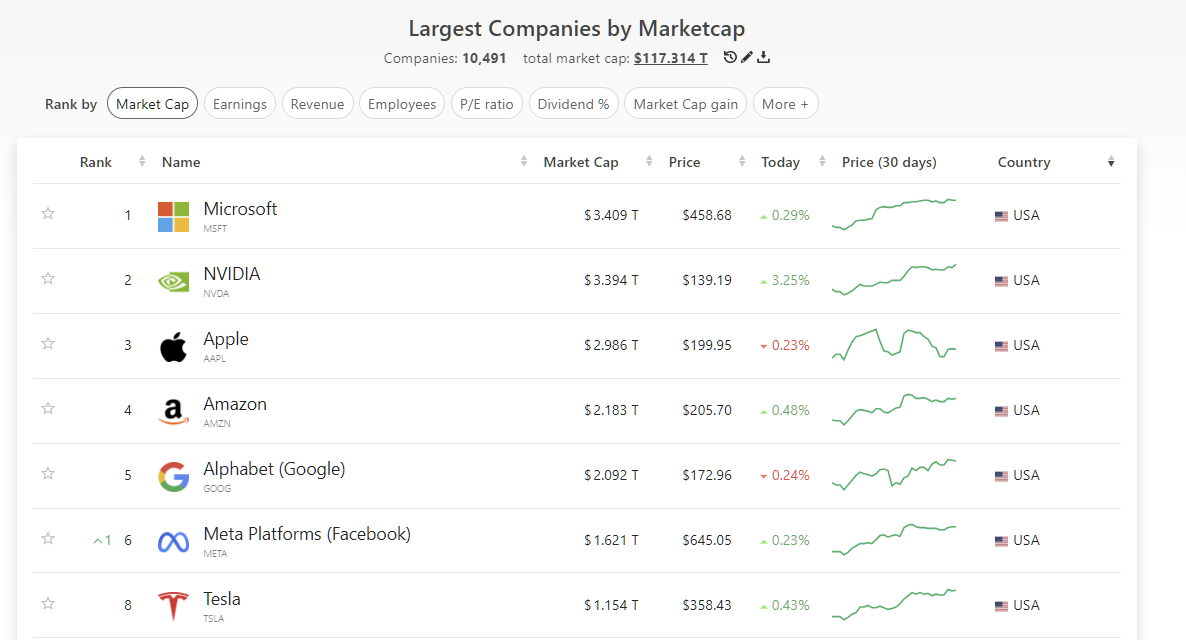Click Amazon's $205.70 price value
Viewport: 1186px width, 640px height.
pyautogui.click(x=706, y=411)
